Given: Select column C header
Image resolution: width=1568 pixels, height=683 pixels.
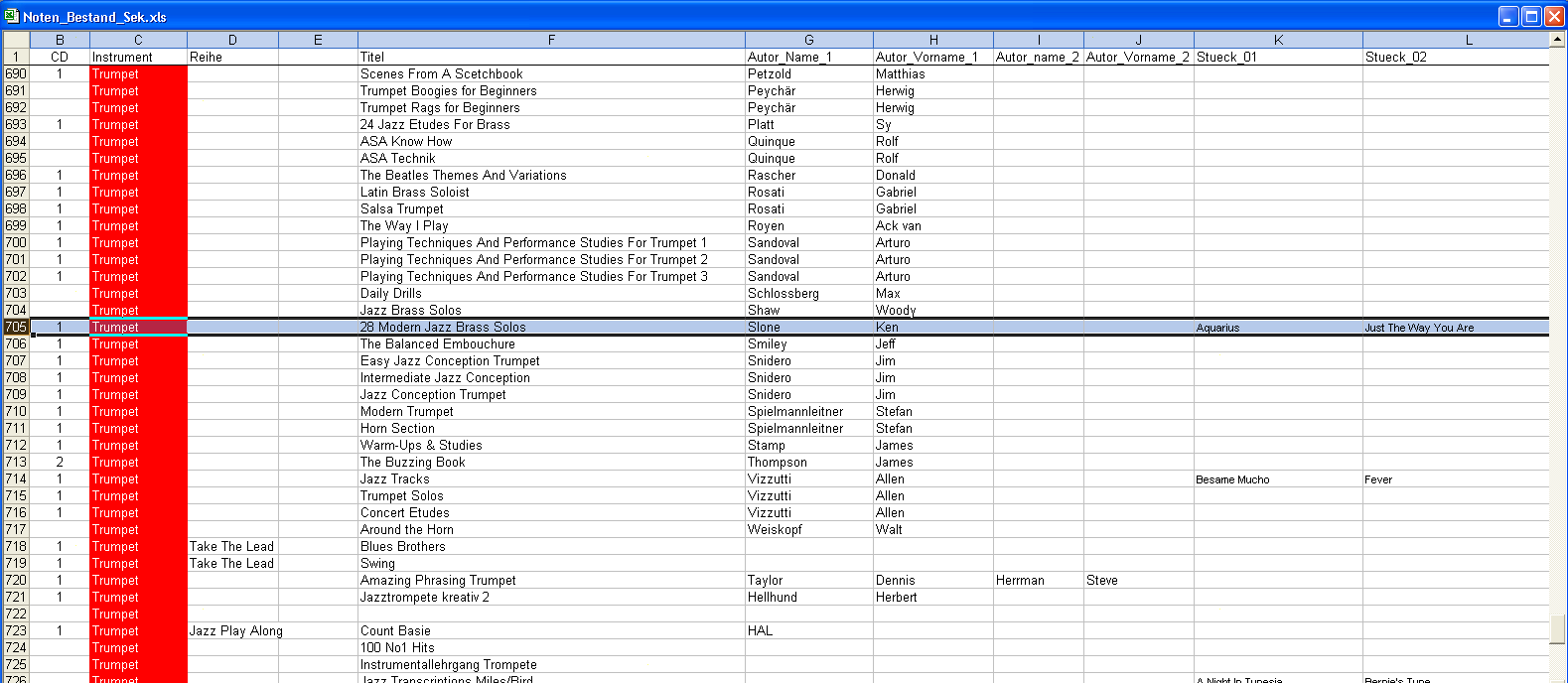Looking at the screenshot, I should click(138, 40).
